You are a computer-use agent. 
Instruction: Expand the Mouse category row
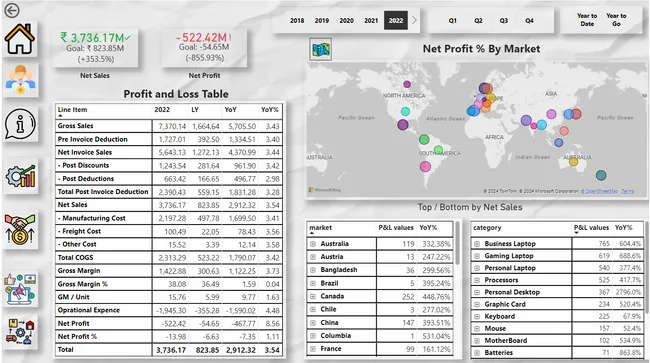tap(477, 329)
